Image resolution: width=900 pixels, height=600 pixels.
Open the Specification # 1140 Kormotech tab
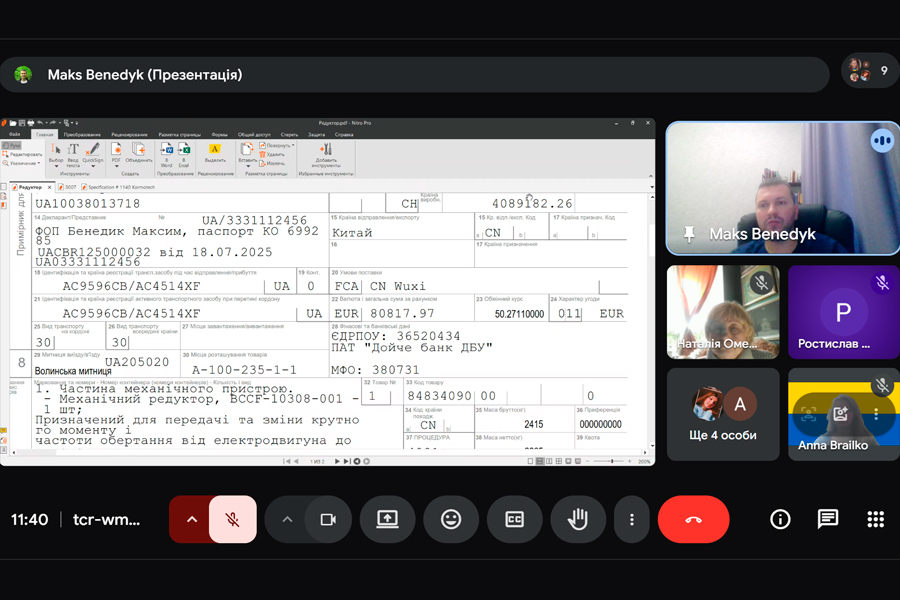(x=118, y=187)
